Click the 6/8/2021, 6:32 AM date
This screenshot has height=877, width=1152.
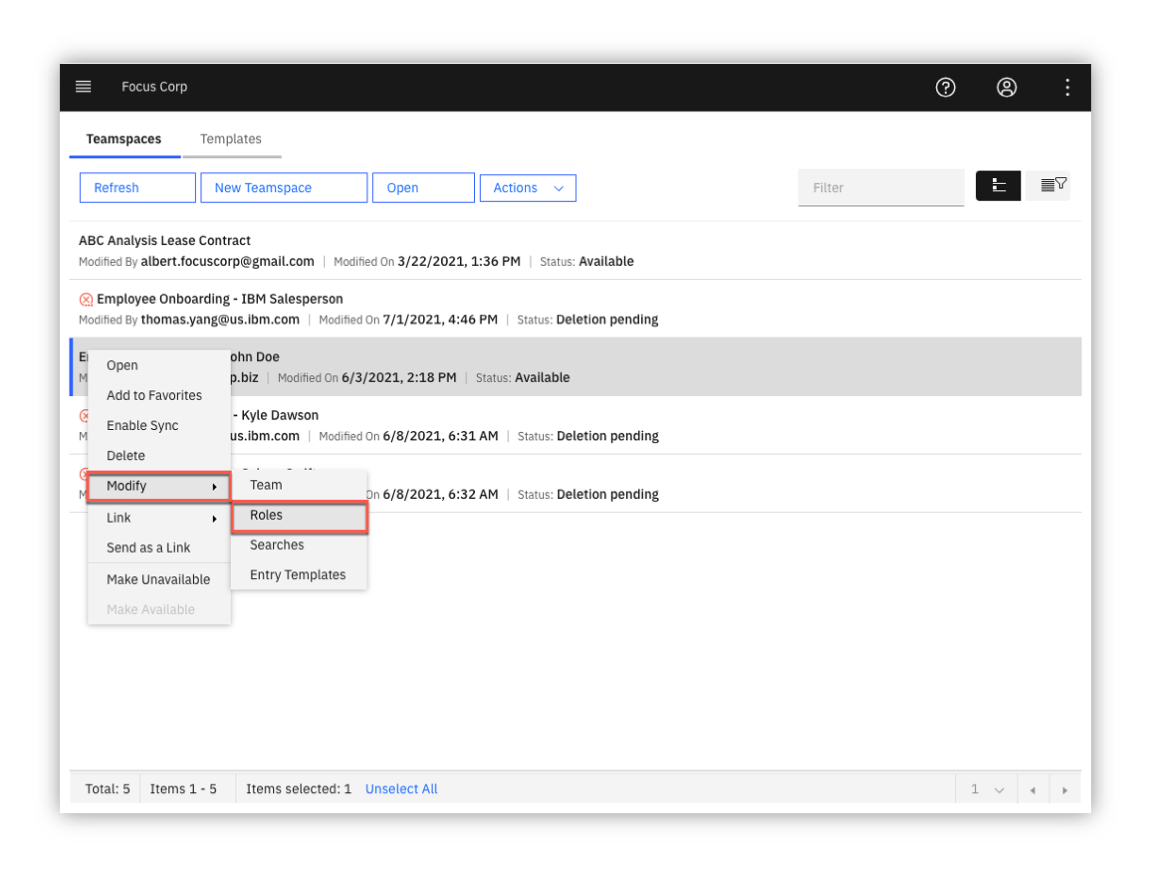(441, 494)
